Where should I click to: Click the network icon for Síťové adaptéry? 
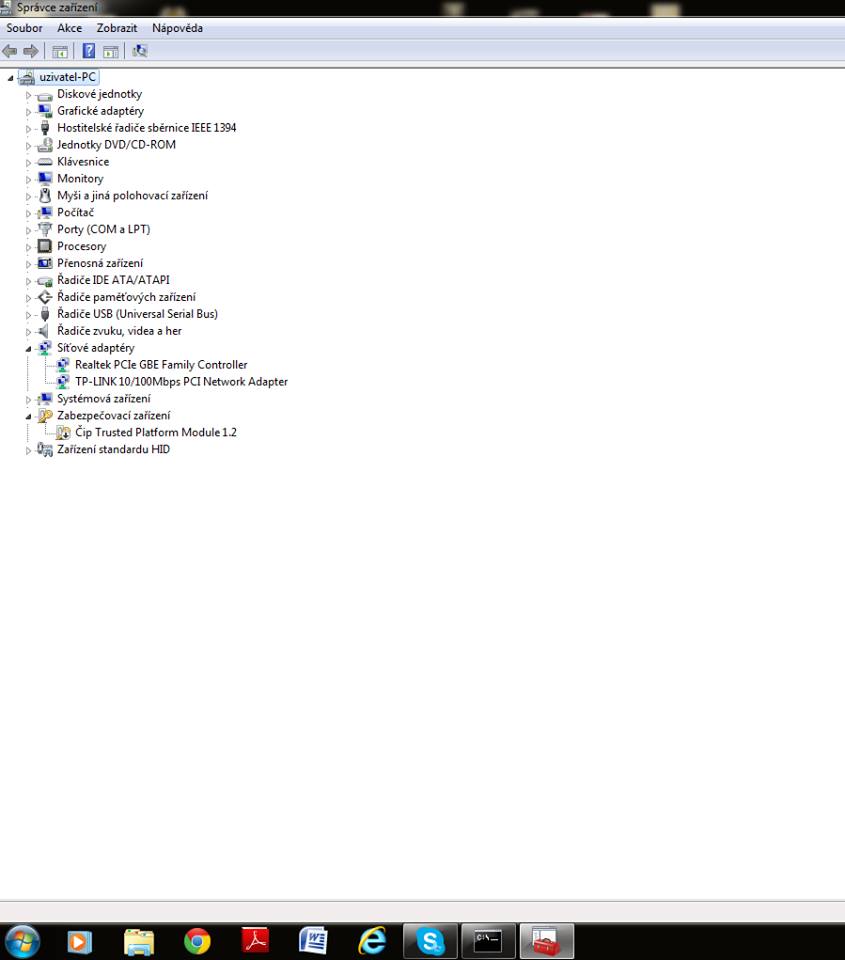tap(45, 348)
